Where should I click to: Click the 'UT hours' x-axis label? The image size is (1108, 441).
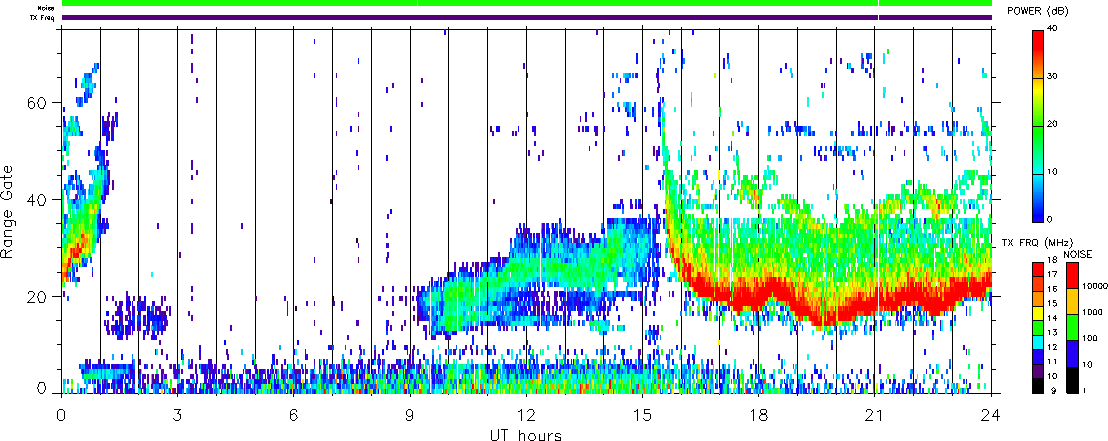(x=526, y=434)
